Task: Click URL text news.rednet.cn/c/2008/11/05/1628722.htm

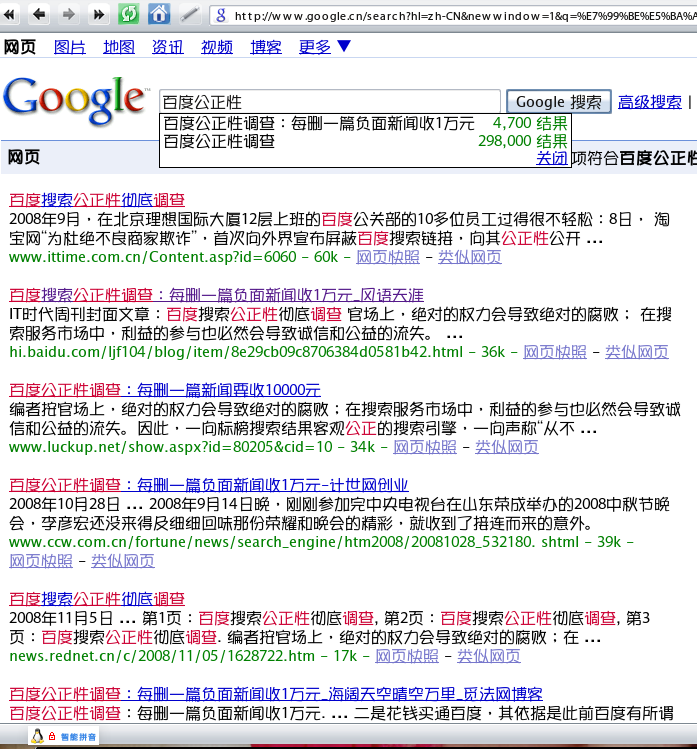Action: point(162,656)
